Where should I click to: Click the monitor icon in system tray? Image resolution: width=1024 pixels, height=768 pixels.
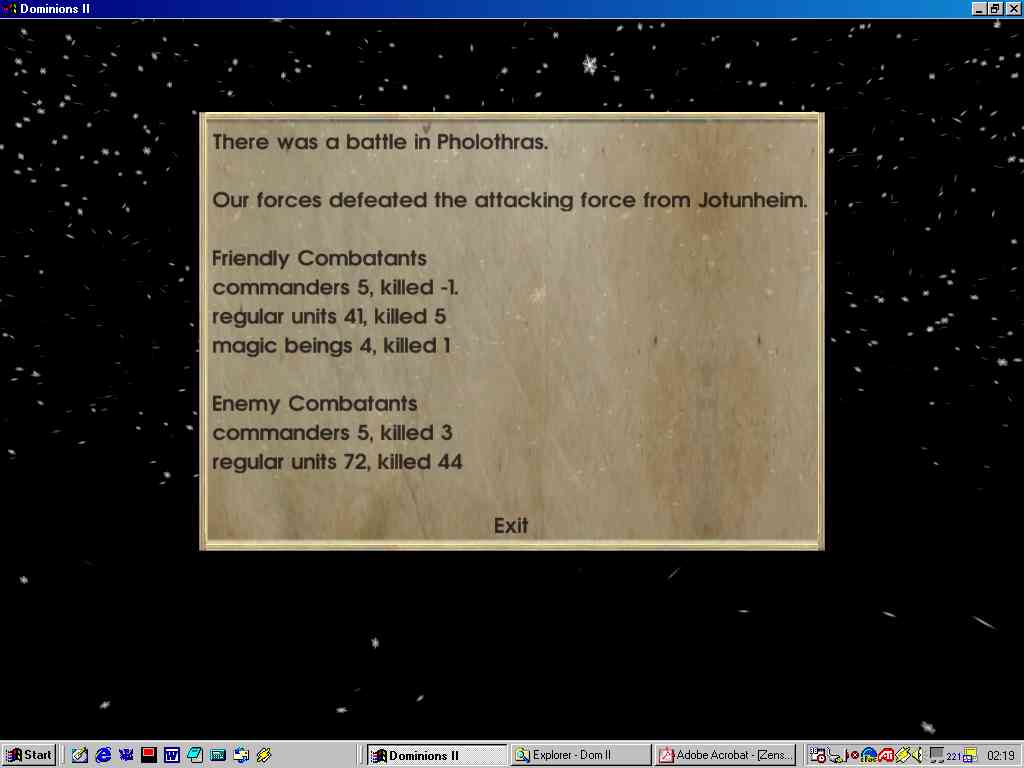936,755
